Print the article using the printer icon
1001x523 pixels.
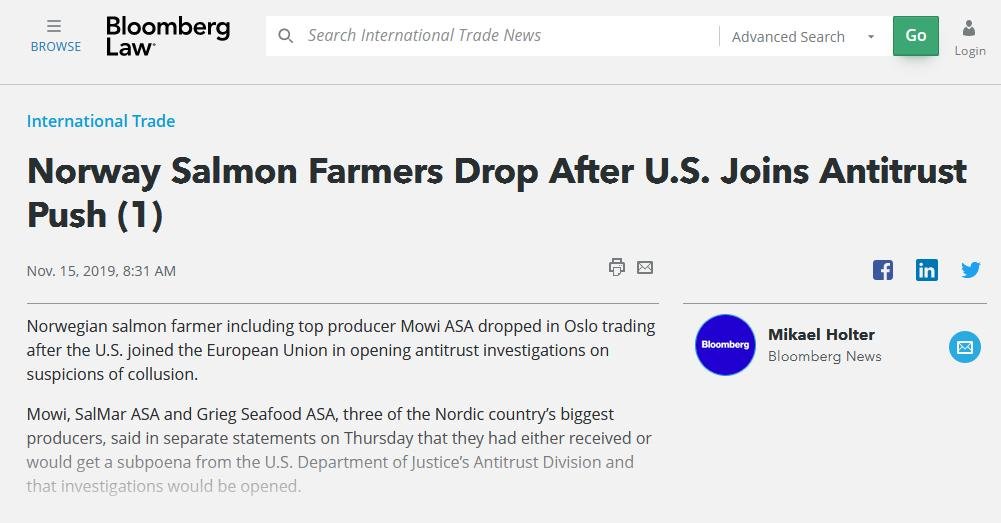(617, 267)
